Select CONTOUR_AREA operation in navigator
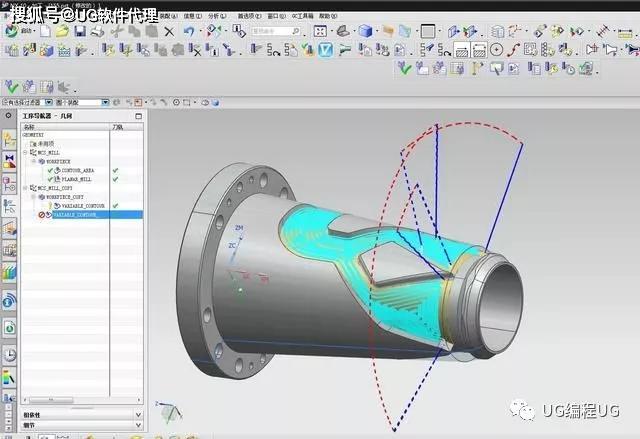Image resolution: width=640 pixels, height=439 pixels. pos(76,171)
